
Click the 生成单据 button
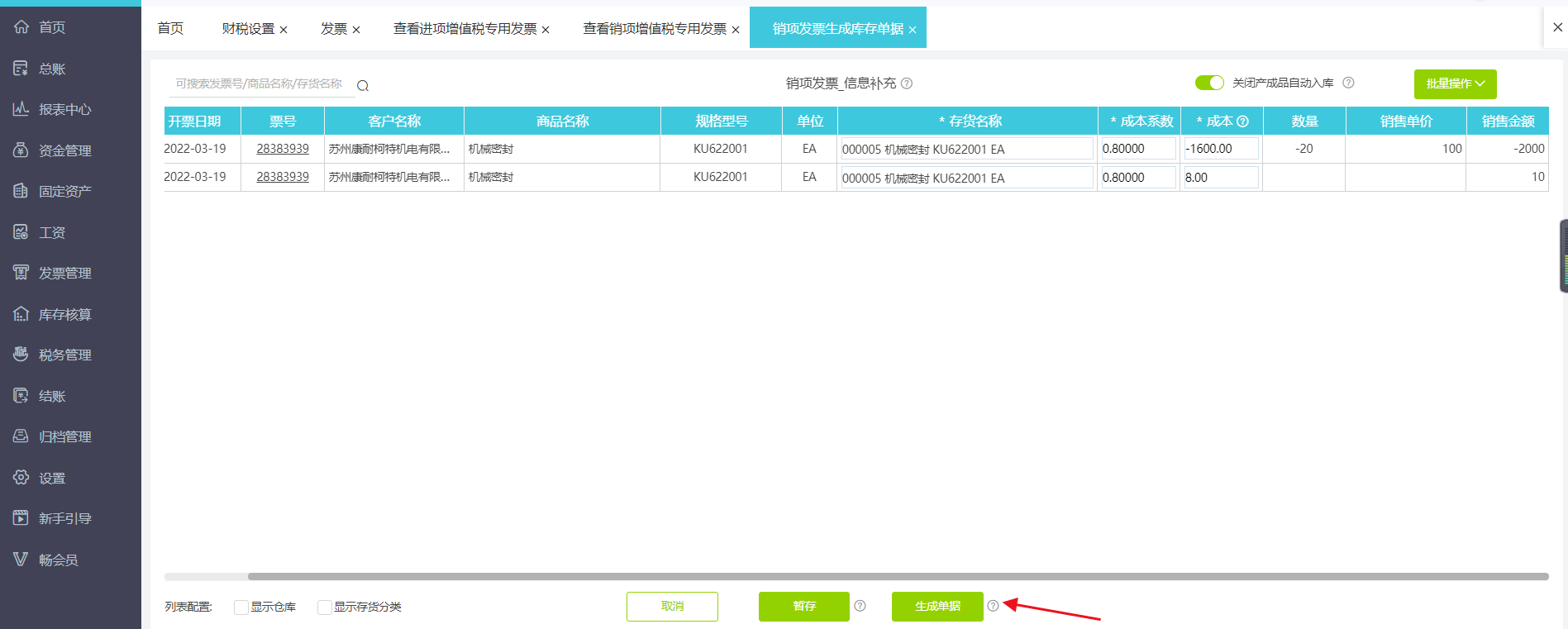coord(937,607)
